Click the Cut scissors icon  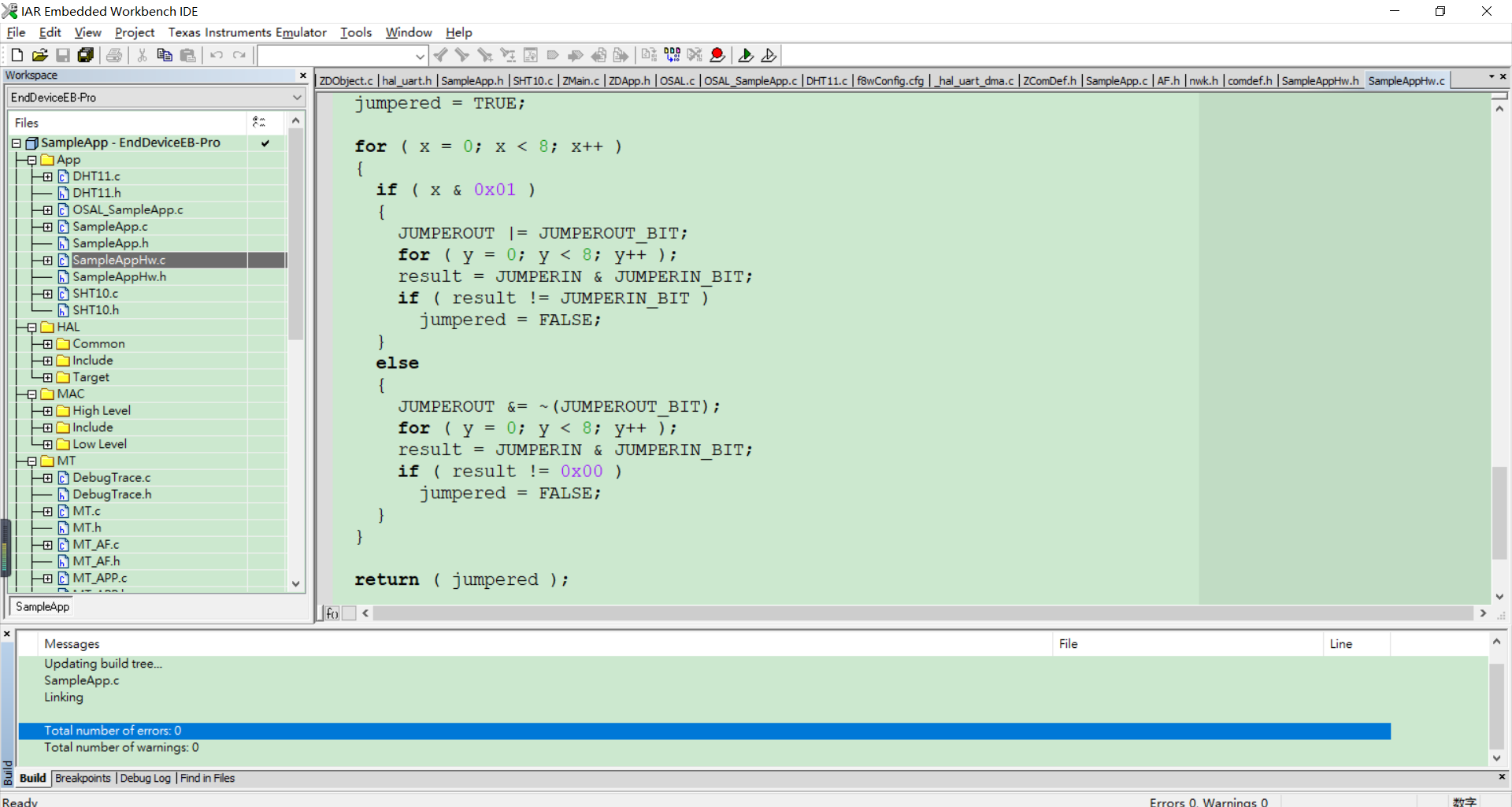(x=142, y=55)
